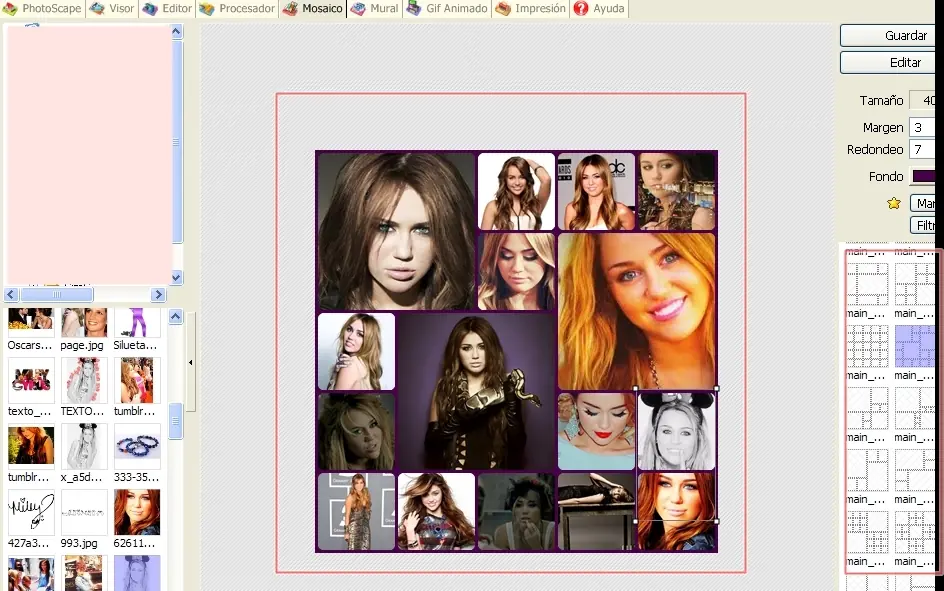Screen dimensions: 944x591
Task: Click the yellow star favorite icon
Action: pyautogui.click(x=893, y=203)
